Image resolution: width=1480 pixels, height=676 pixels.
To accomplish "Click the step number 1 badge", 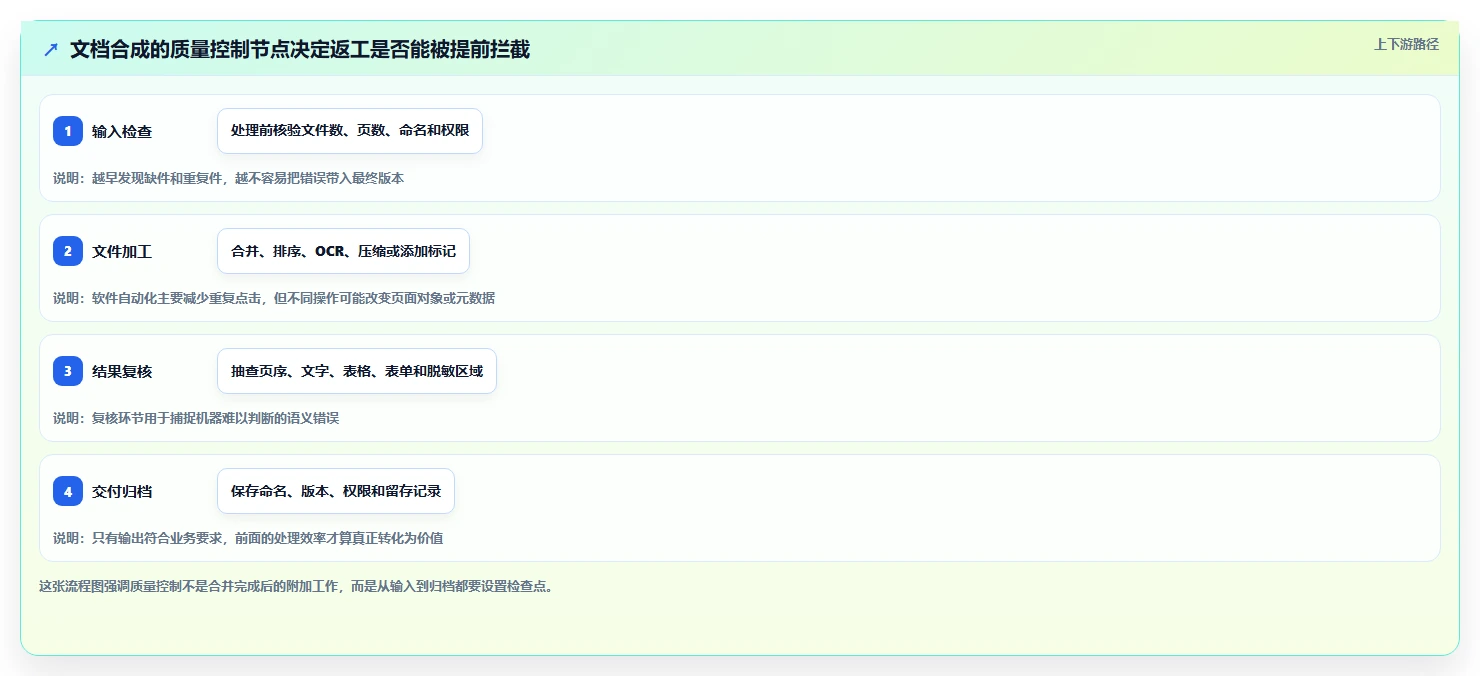I will pos(68,131).
